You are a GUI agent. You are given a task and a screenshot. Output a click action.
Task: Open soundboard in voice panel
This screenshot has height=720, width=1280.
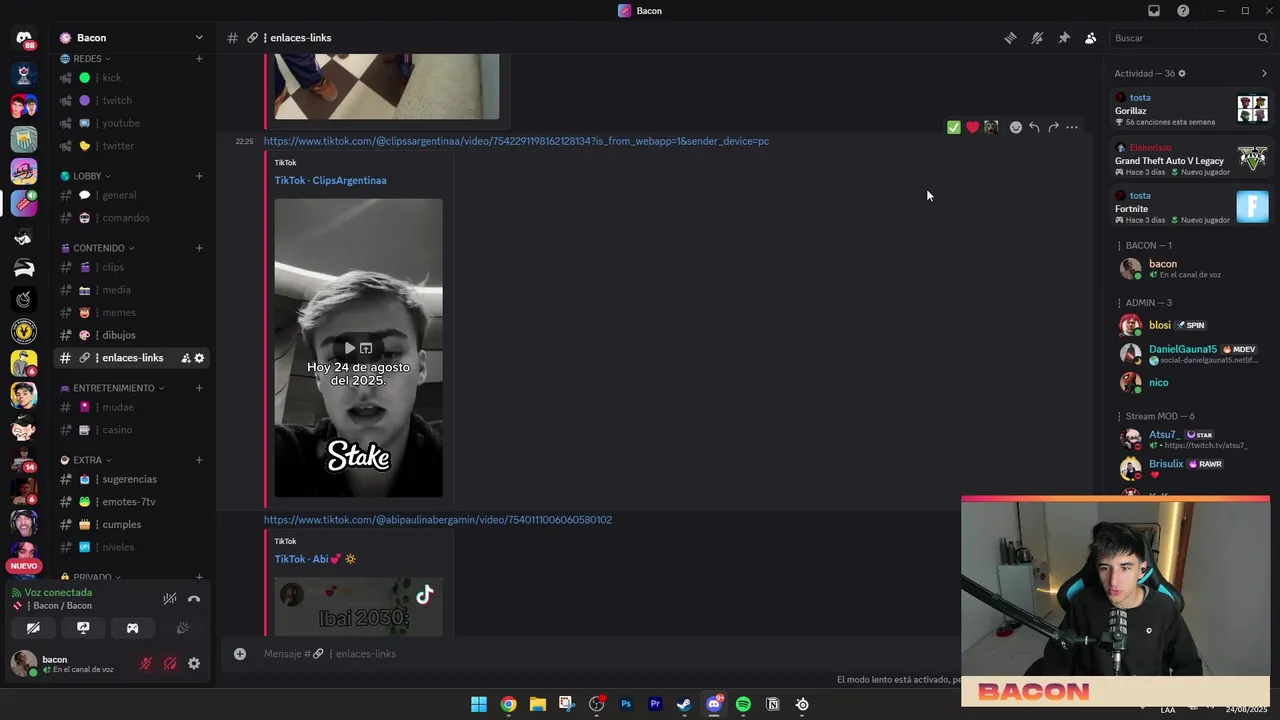(182, 628)
